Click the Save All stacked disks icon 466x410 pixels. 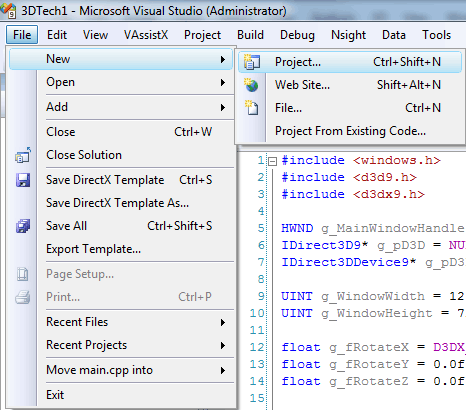pos(23,226)
